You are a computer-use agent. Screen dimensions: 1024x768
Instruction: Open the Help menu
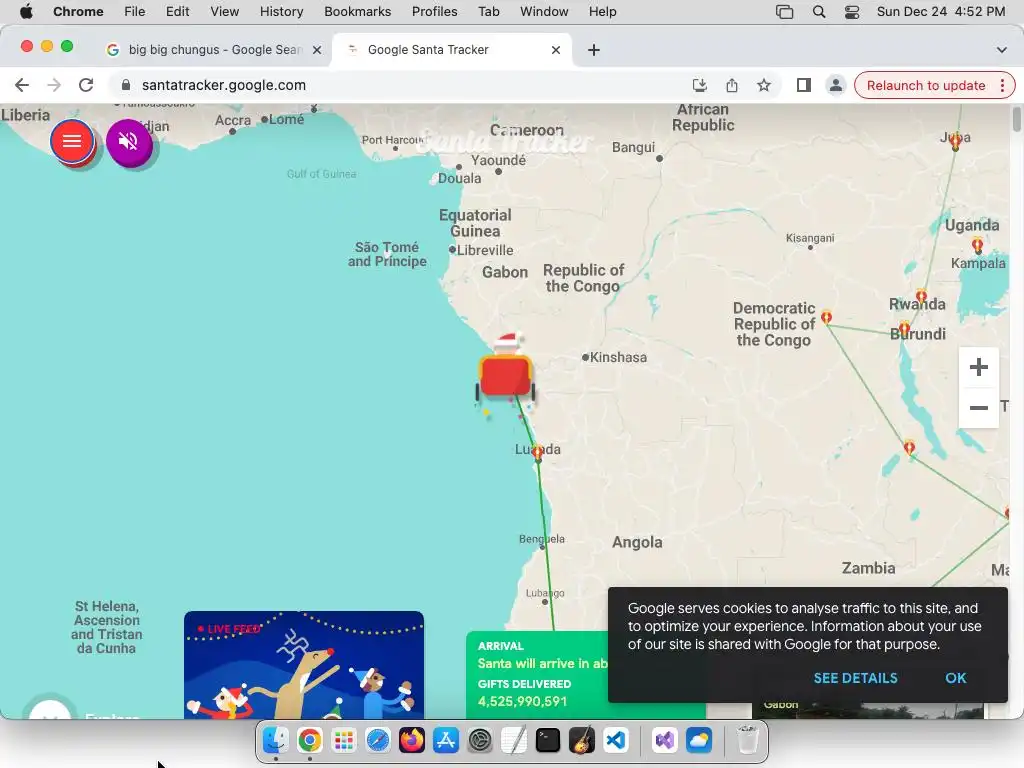tap(602, 12)
